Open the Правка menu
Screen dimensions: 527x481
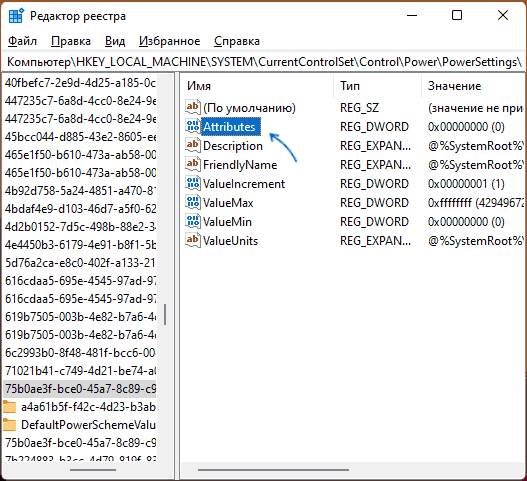pos(71,41)
